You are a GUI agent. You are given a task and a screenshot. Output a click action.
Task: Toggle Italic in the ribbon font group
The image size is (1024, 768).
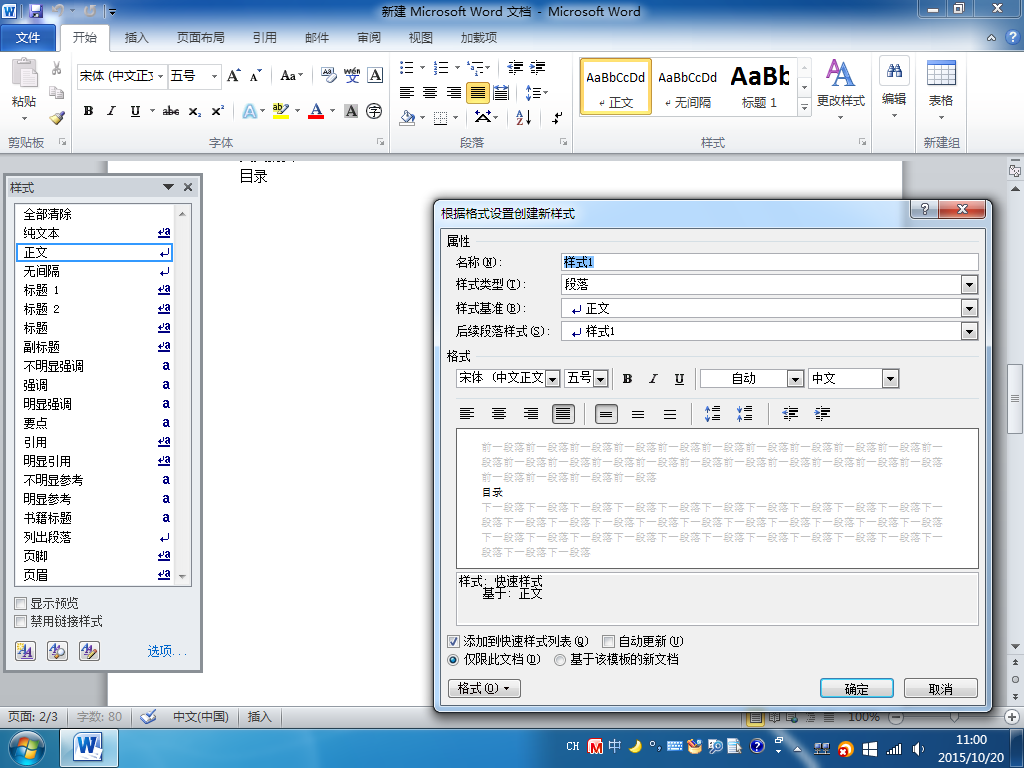(112, 111)
